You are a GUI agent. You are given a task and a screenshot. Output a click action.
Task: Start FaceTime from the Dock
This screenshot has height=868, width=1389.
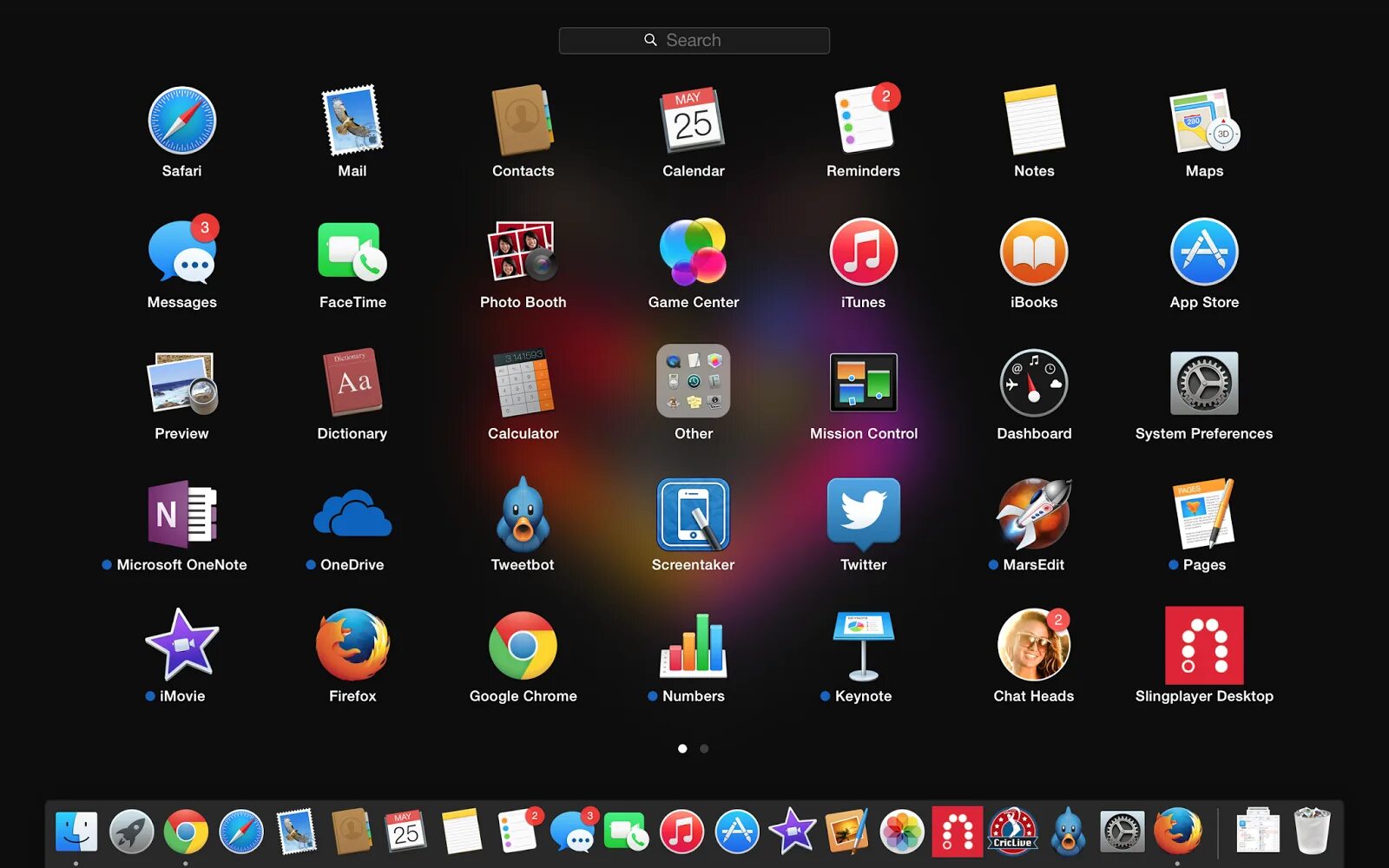pyautogui.click(x=626, y=832)
